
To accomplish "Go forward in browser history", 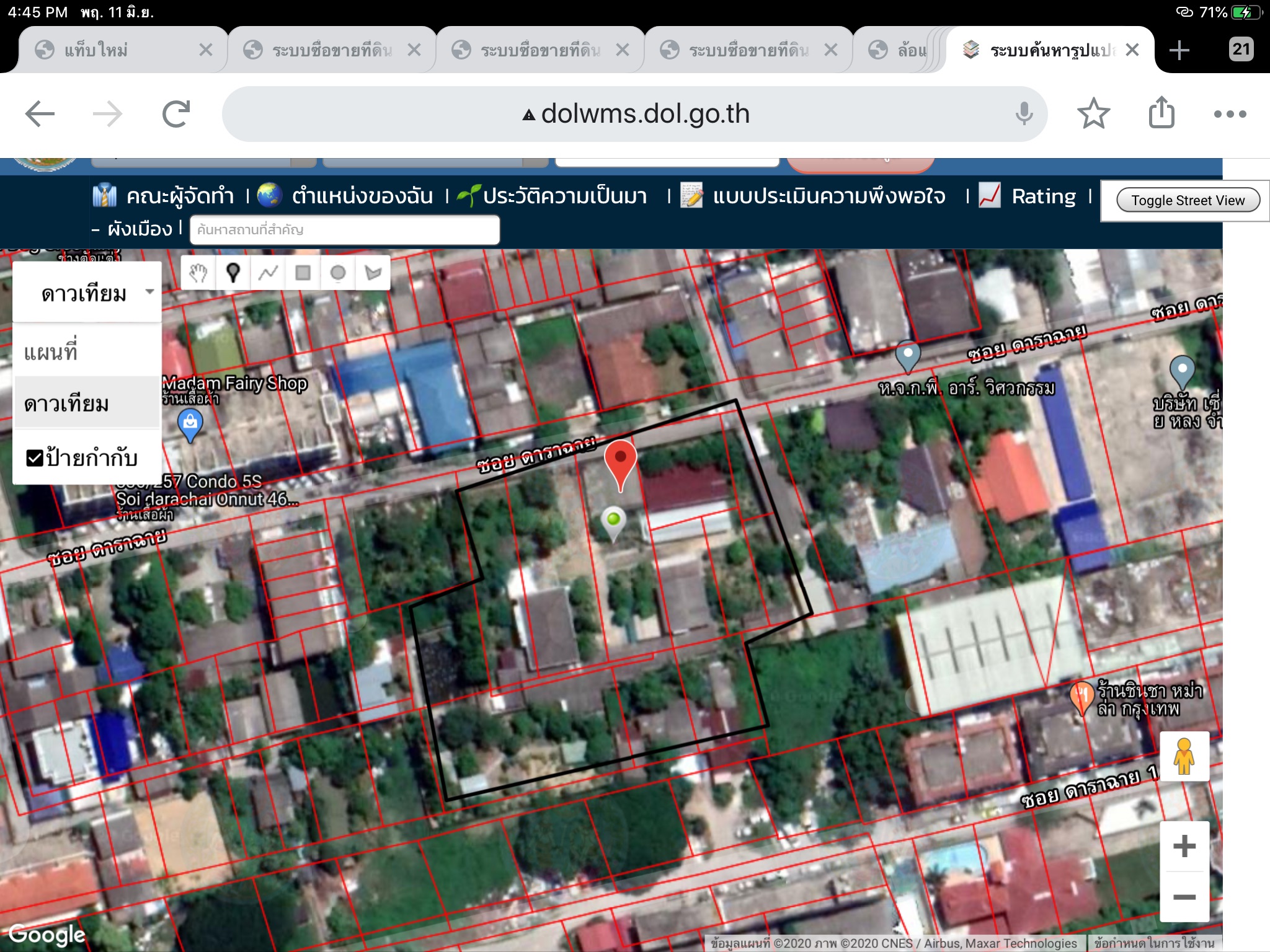I will [x=107, y=114].
